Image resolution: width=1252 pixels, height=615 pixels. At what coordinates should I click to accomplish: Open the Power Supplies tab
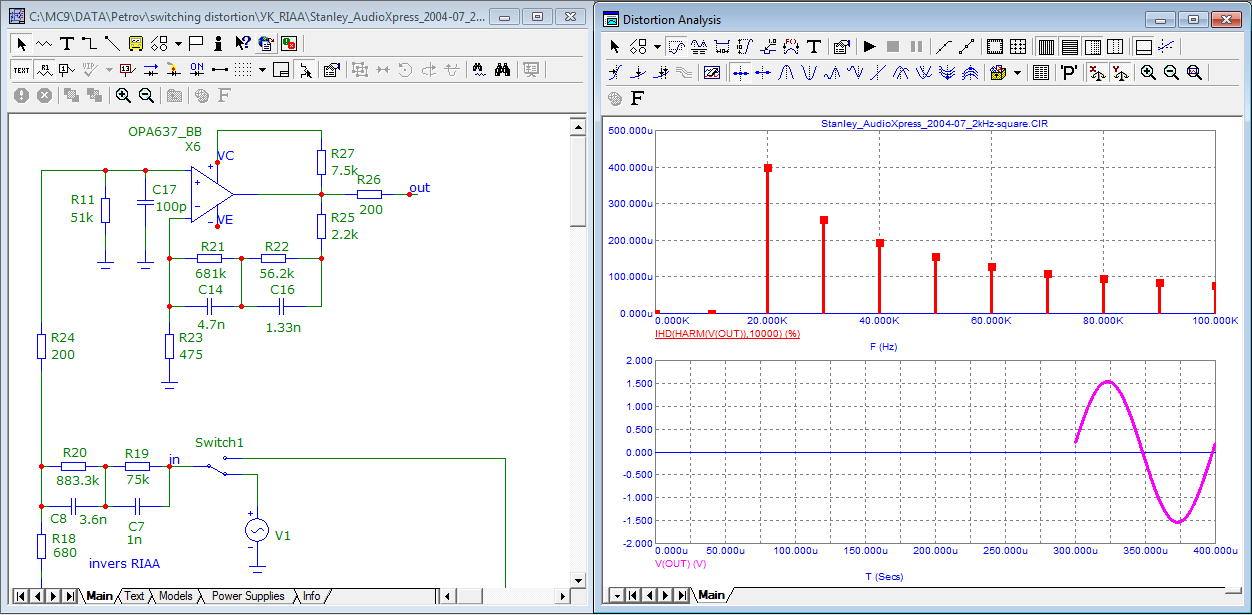248,596
